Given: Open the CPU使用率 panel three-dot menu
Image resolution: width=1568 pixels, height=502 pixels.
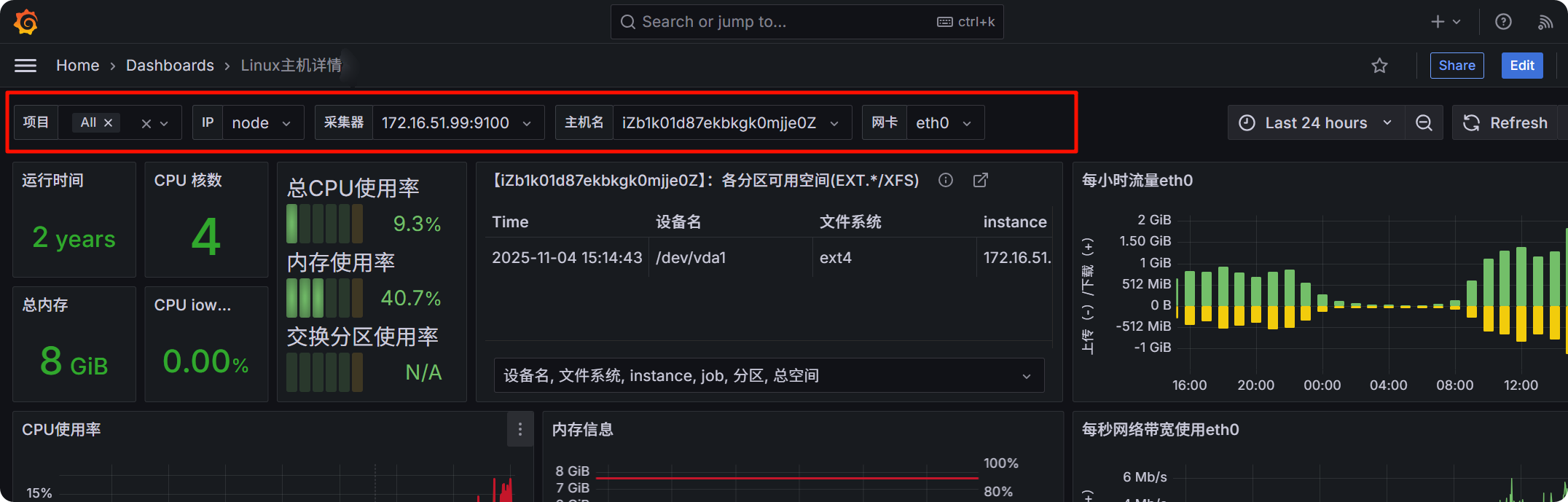Looking at the screenshot, I should coord(520,430).
